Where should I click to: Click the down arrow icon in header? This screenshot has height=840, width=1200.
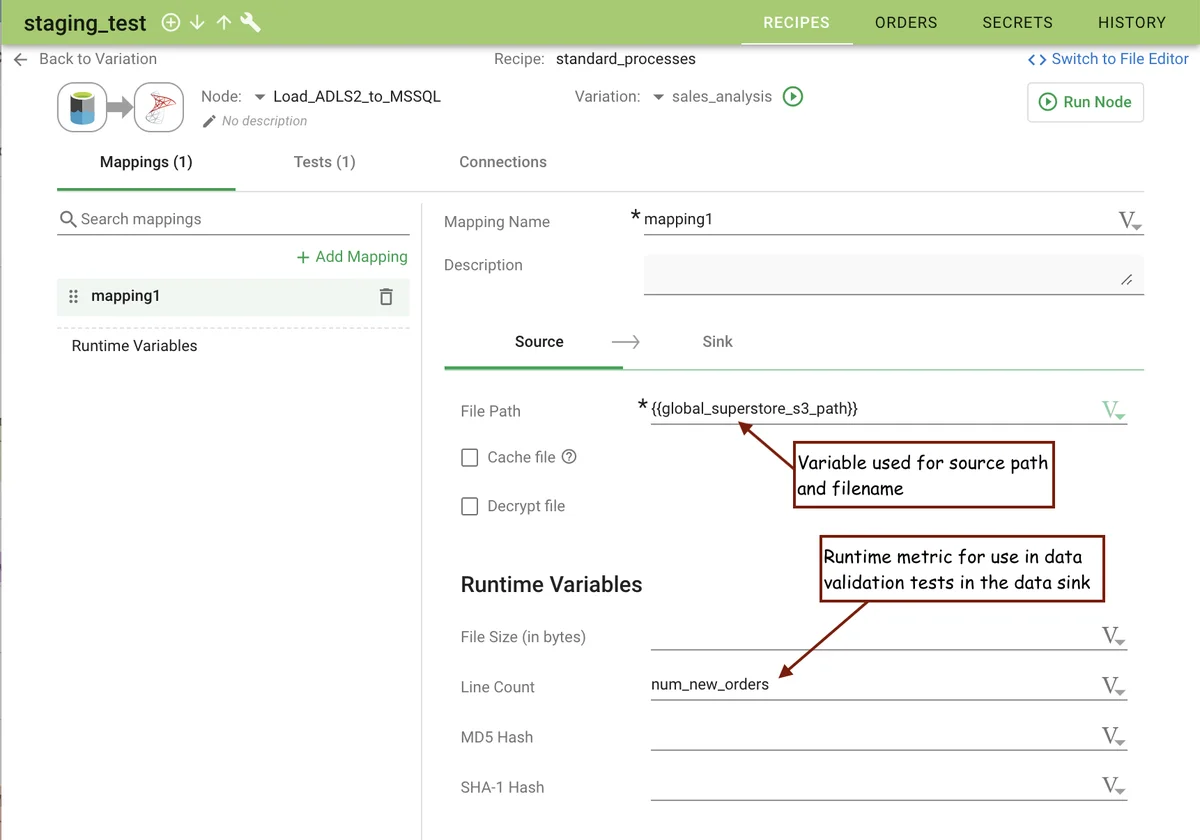[x=197, y=22]
